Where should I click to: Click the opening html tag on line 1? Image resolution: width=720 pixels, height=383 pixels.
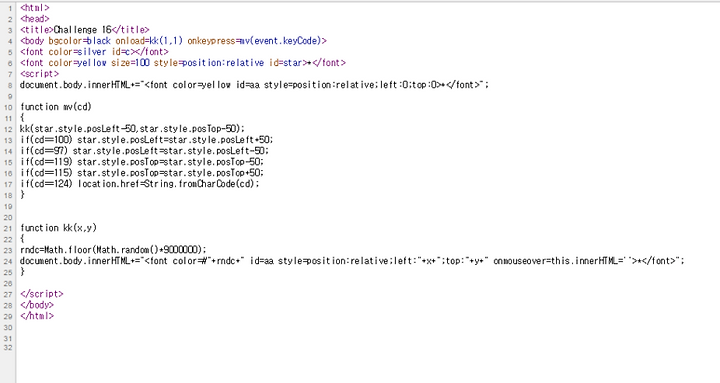coord(34,8)
